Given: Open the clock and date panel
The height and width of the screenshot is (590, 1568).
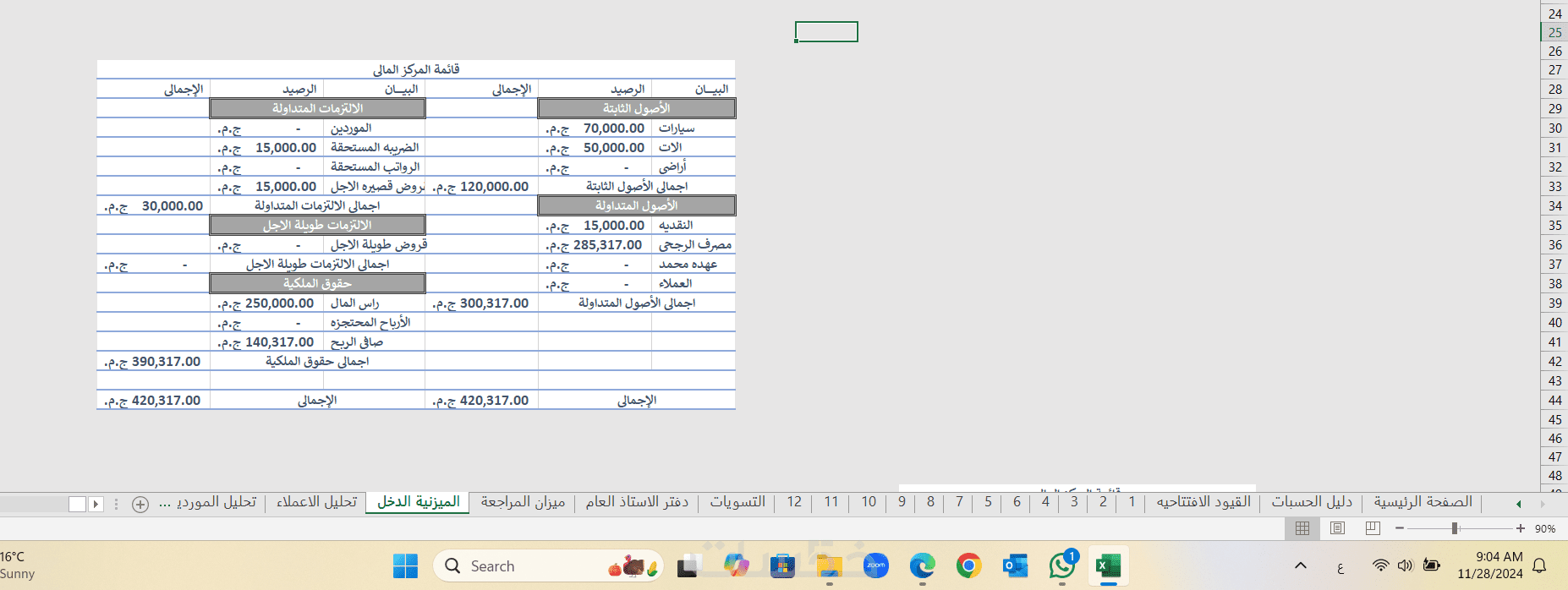Looking at the screenshot, I should click(x=1490, y=565).
